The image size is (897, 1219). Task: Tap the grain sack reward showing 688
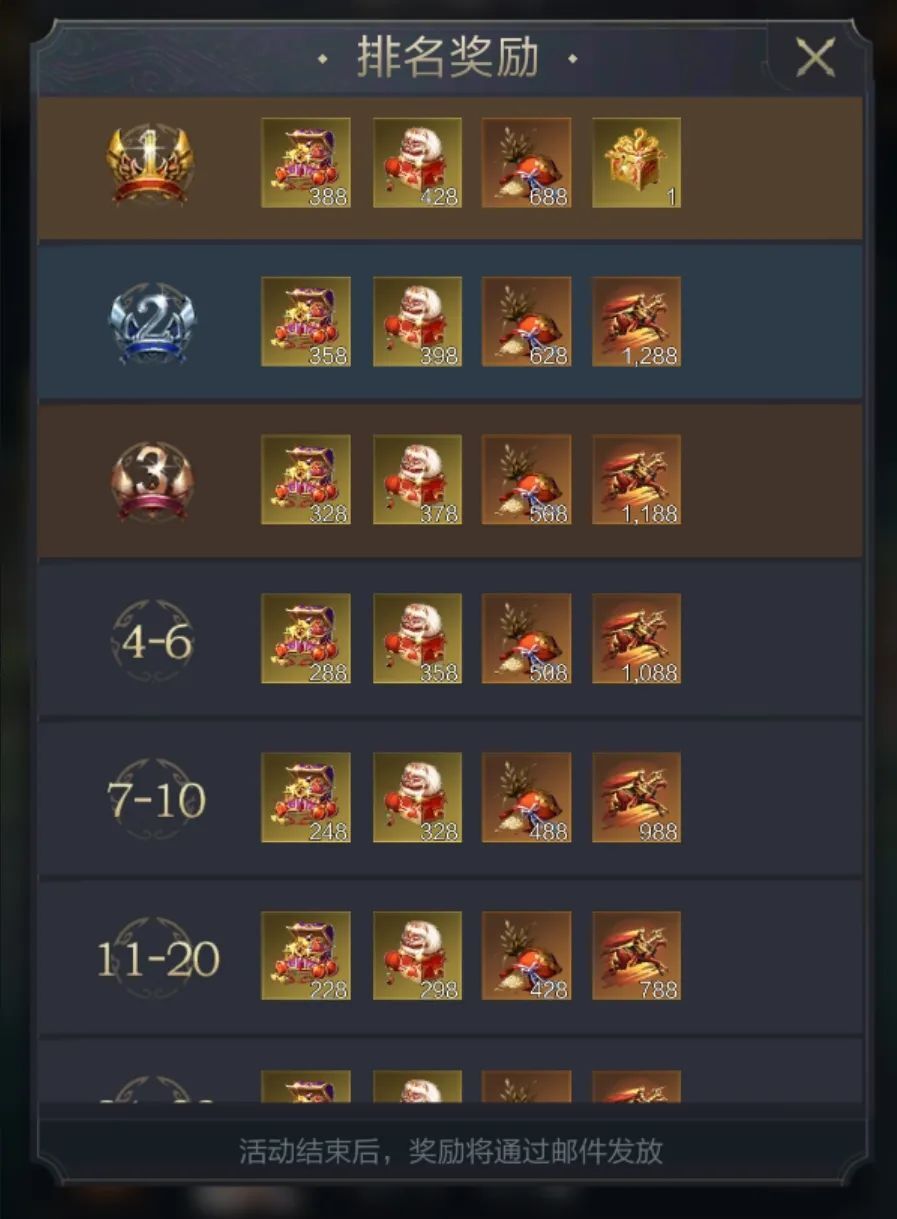[x=527, y=163]
